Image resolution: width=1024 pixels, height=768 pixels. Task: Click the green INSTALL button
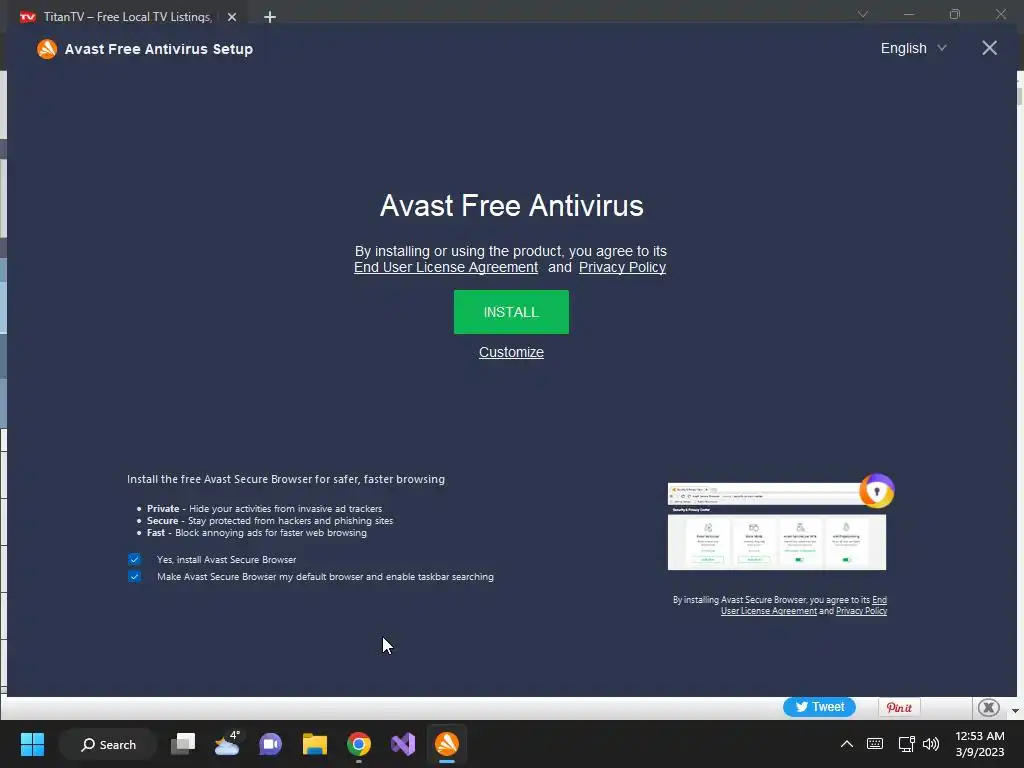coord(511,312)
